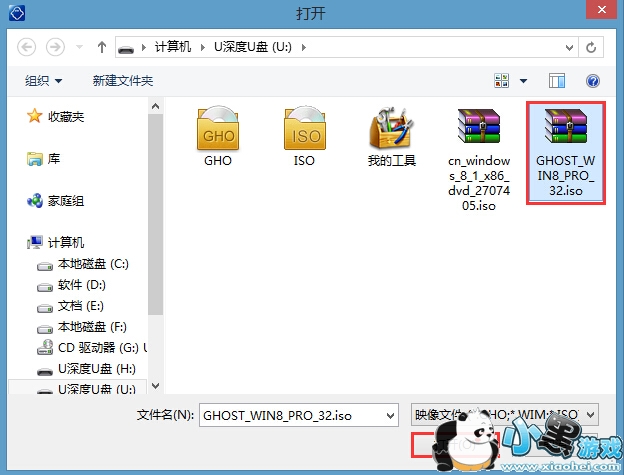Expand the address bar history dropdown
624x475 pixels.
pyautogui.click(x=569, y=48)
